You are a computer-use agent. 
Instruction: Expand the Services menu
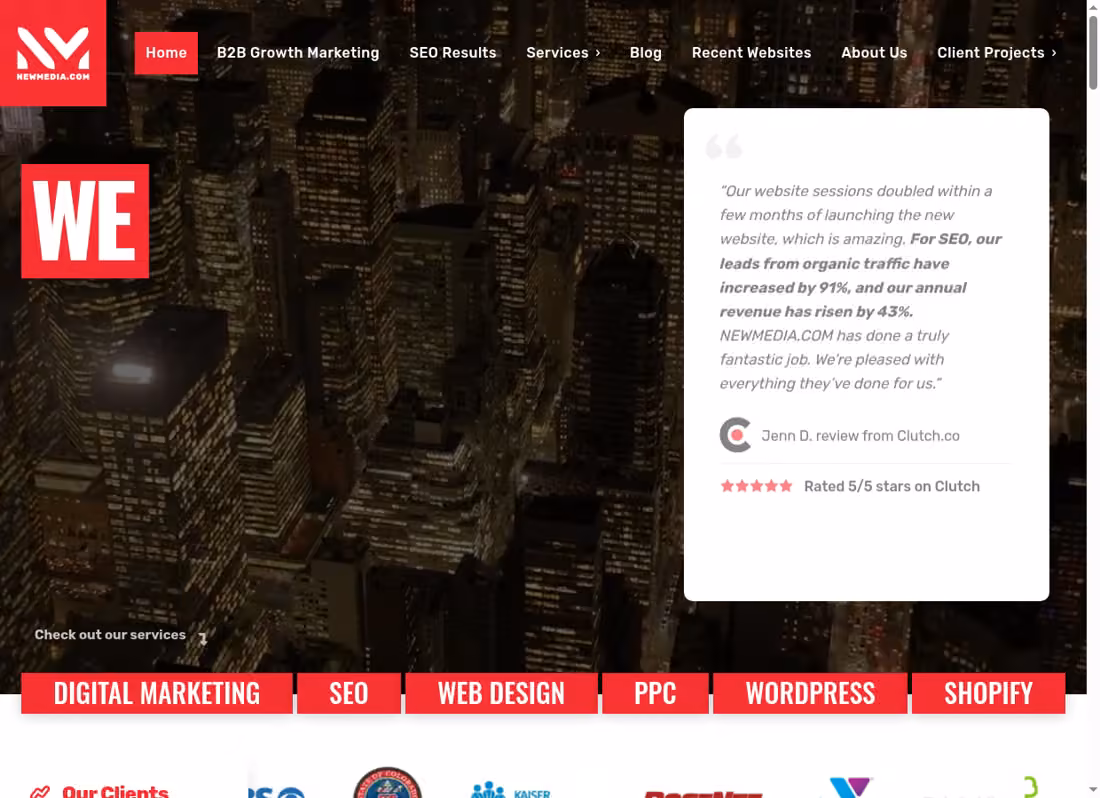pos(563,53)
